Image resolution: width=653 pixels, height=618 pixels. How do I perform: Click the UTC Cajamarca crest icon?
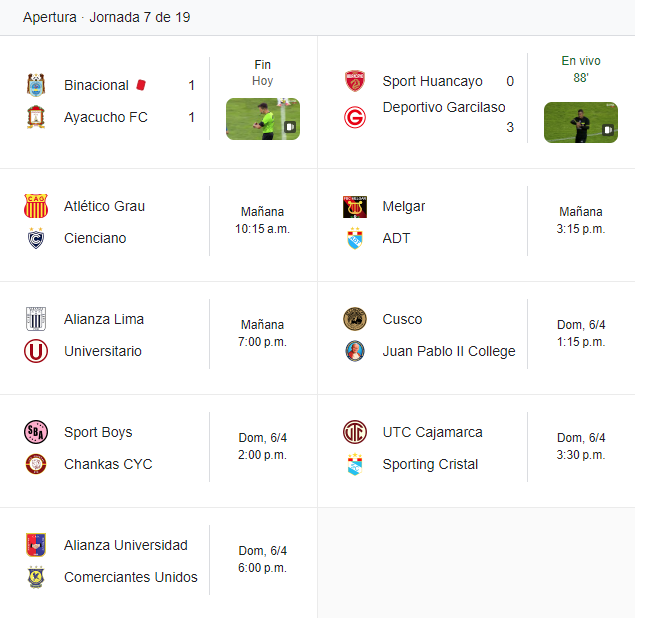354,432
